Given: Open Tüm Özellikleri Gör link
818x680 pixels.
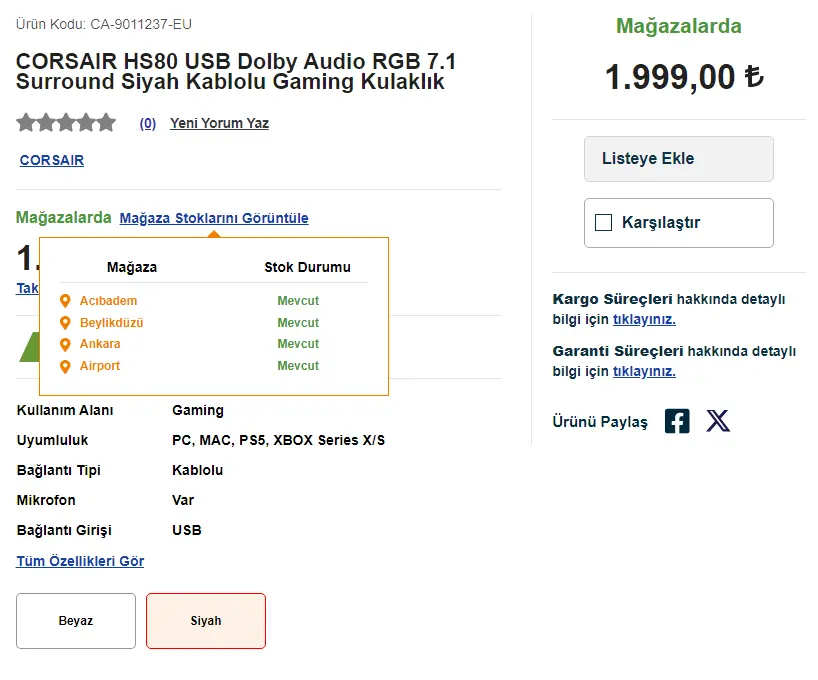Looking at the screenshot, I should pyautogui.click(x=80, y=561).
